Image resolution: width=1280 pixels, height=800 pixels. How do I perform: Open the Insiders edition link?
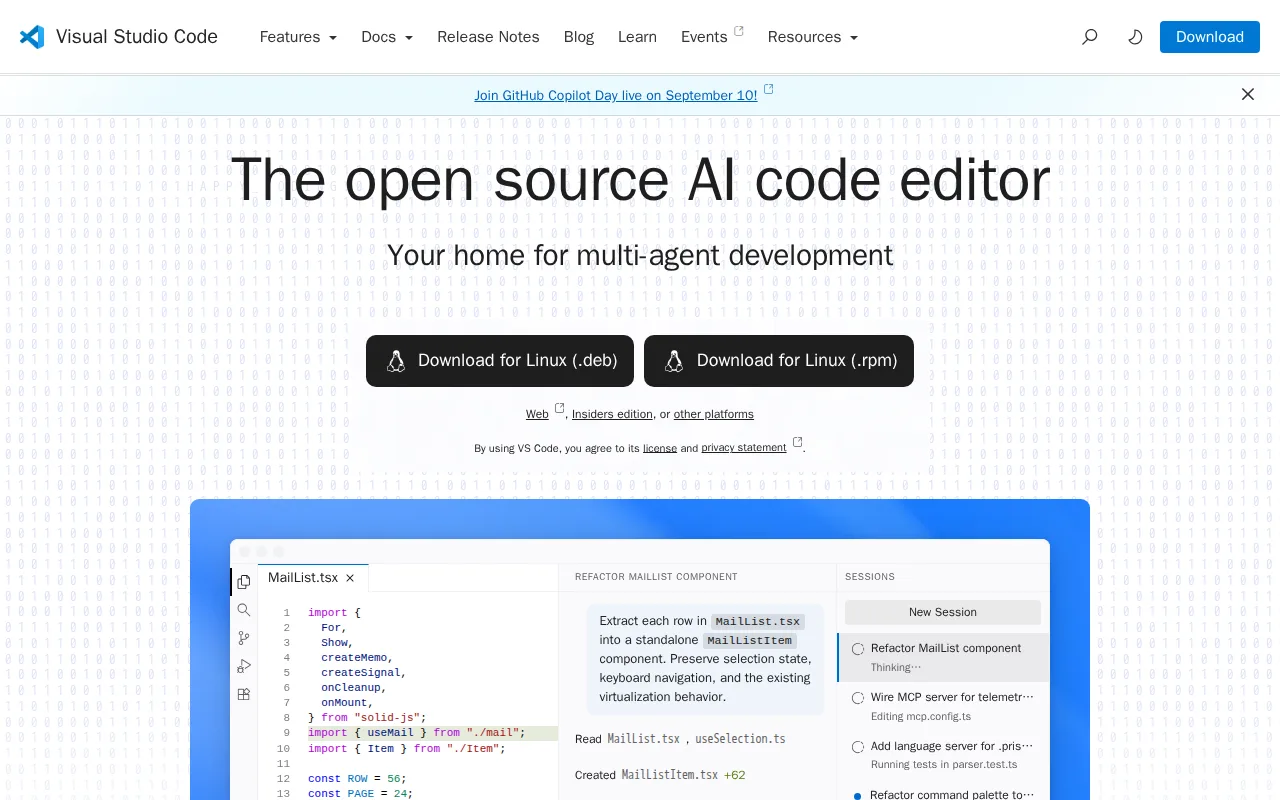coord(612,414)
